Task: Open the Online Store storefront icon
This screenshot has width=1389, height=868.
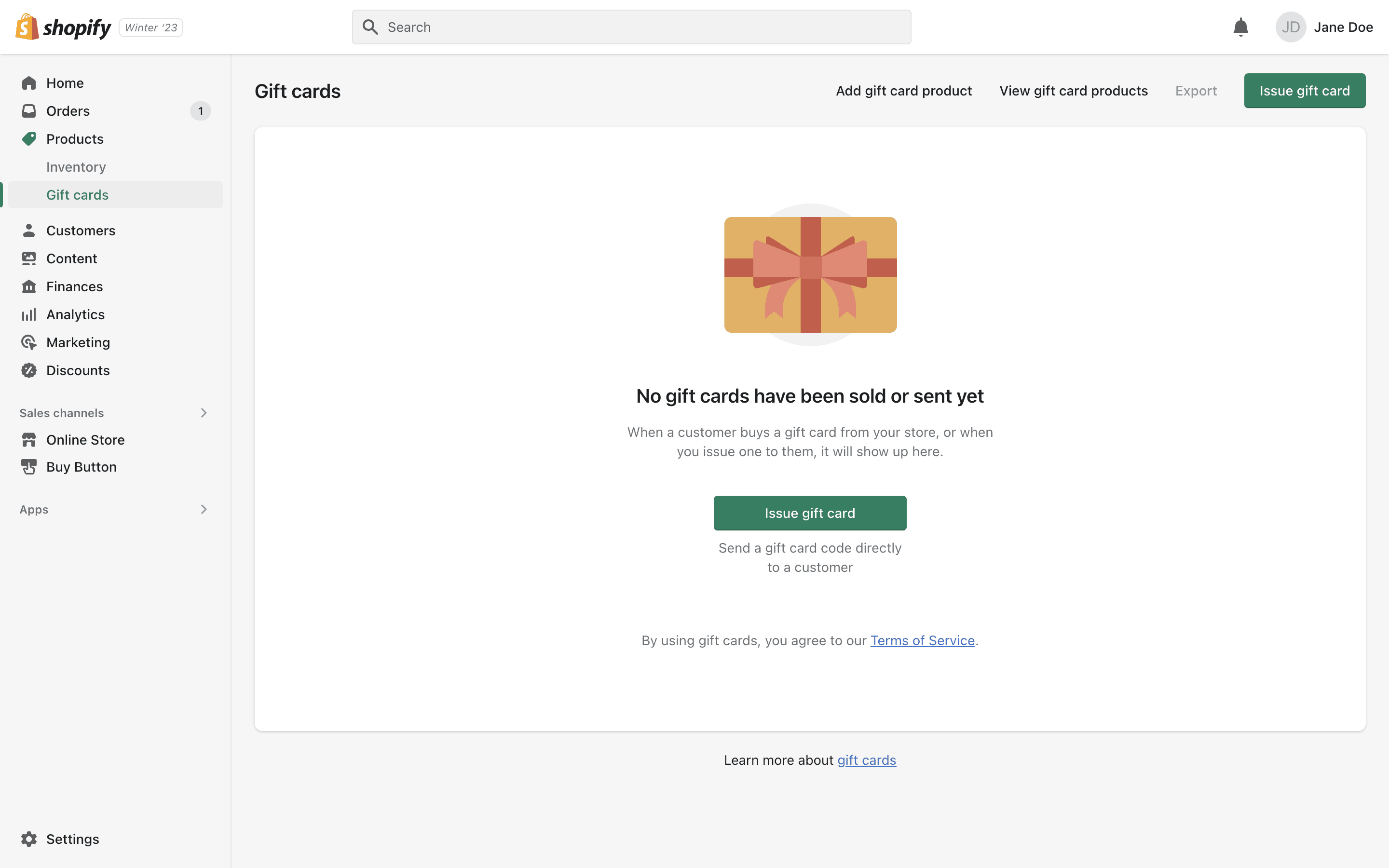Action: [29, 440]
